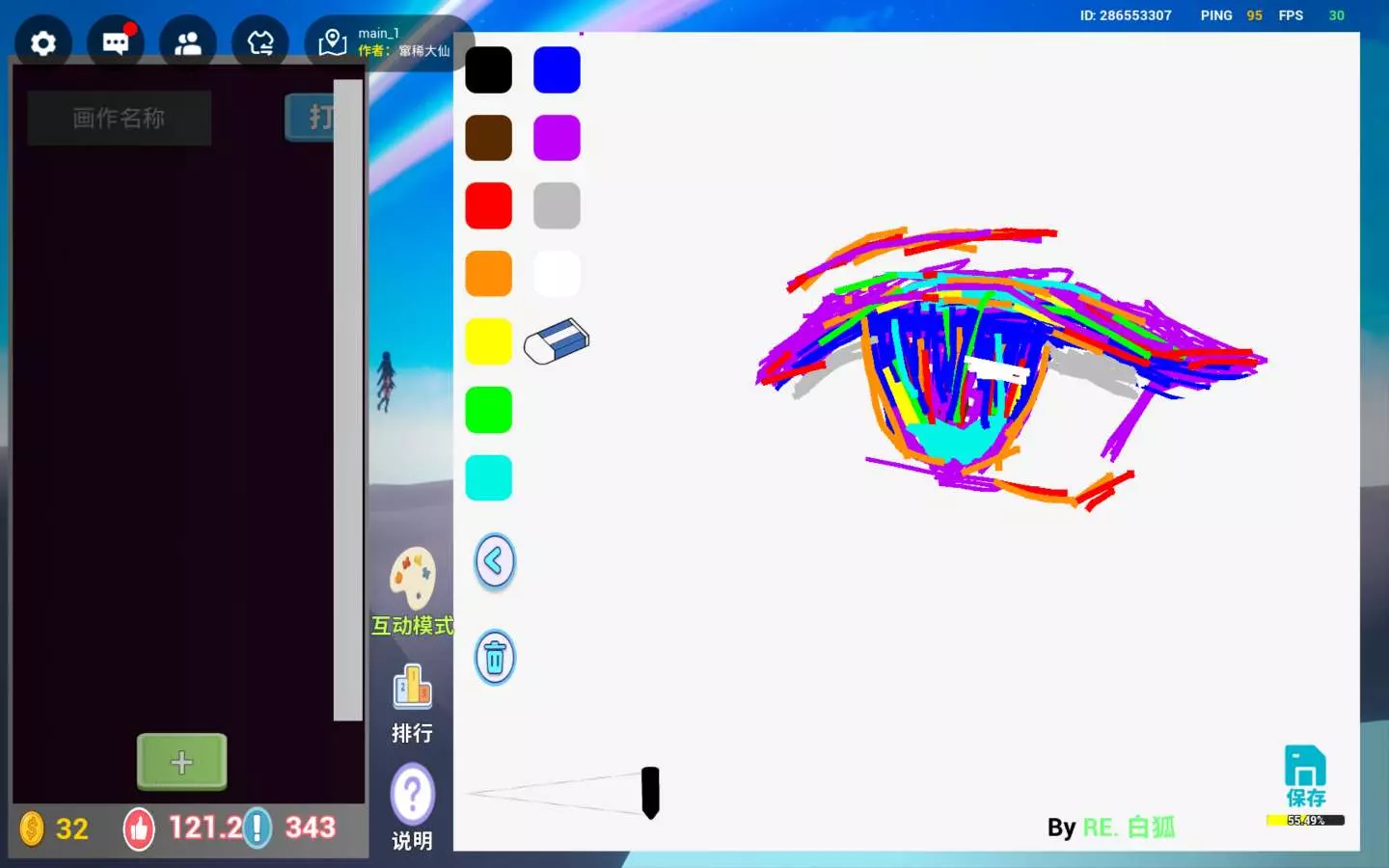Select the eraser tool
The height and width of the screenshot is (868, 1389).
pos(557,341)
